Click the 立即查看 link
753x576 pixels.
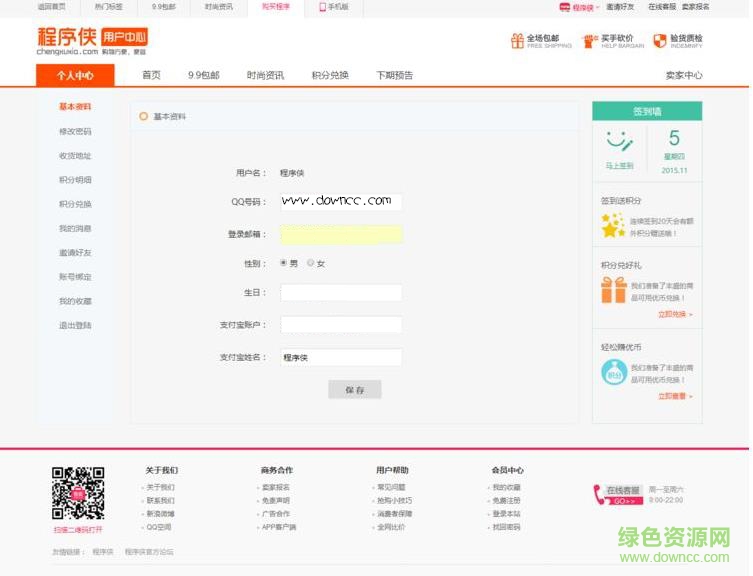(675, 396)
